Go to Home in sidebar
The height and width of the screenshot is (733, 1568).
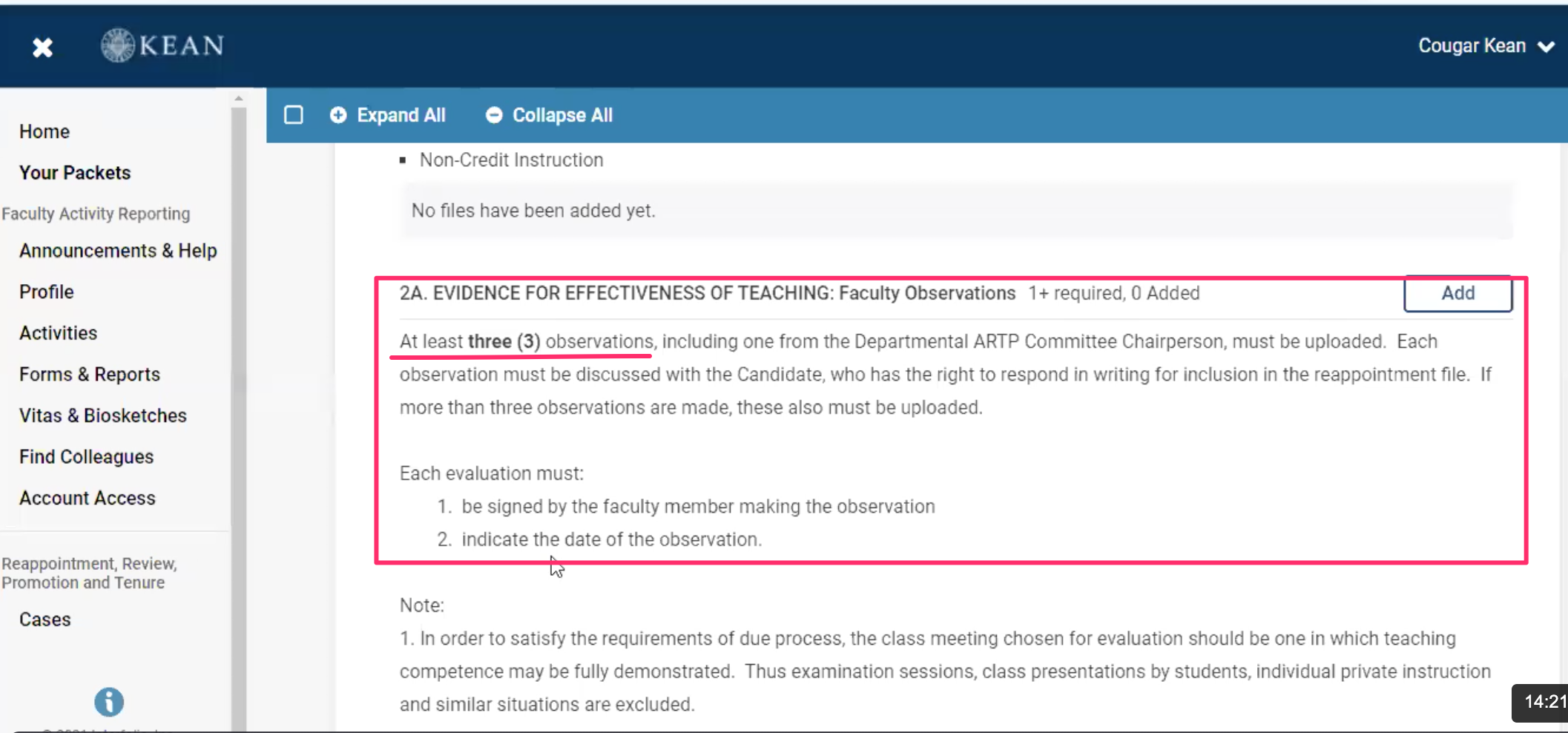(x=45, y=131)
